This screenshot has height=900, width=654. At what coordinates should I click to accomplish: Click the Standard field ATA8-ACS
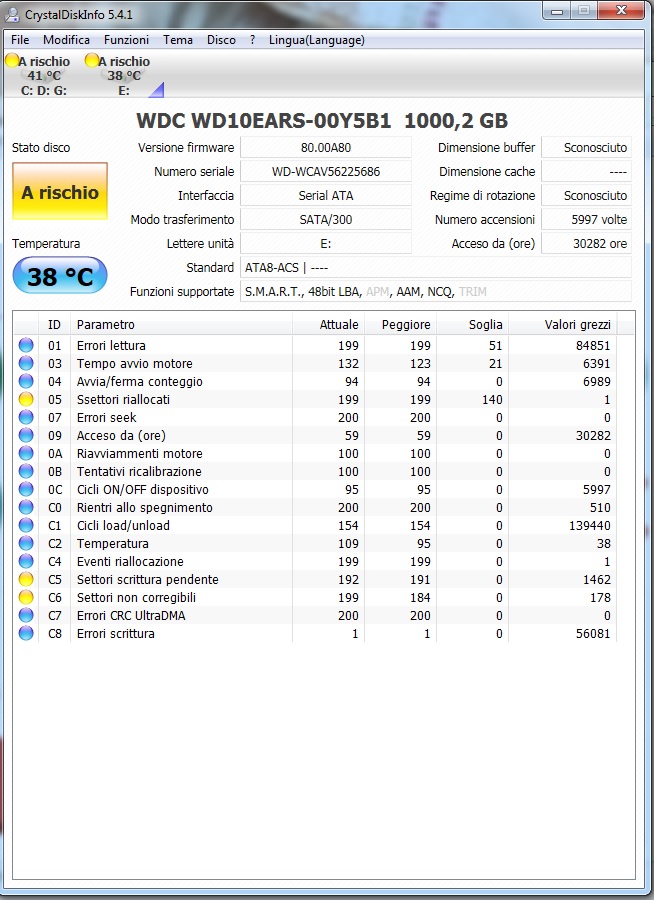pyautogui.click(x=435, y=267)
